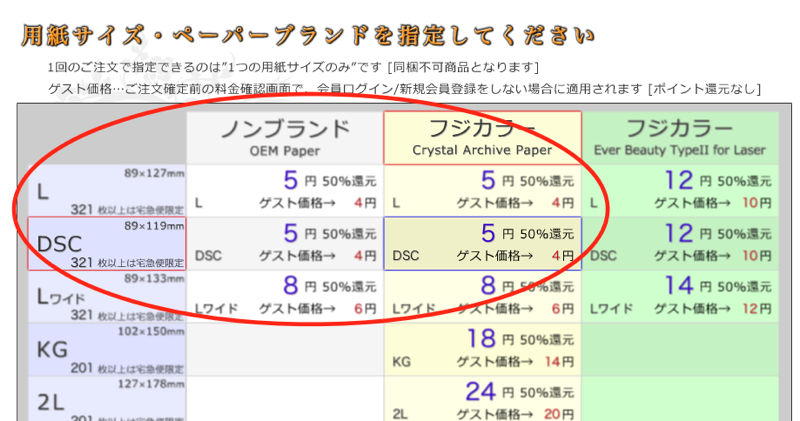Choose フジカラー Crystal Archive Paper column header
Viewport: 800px width, 421px height.
[x=483, y=137]
